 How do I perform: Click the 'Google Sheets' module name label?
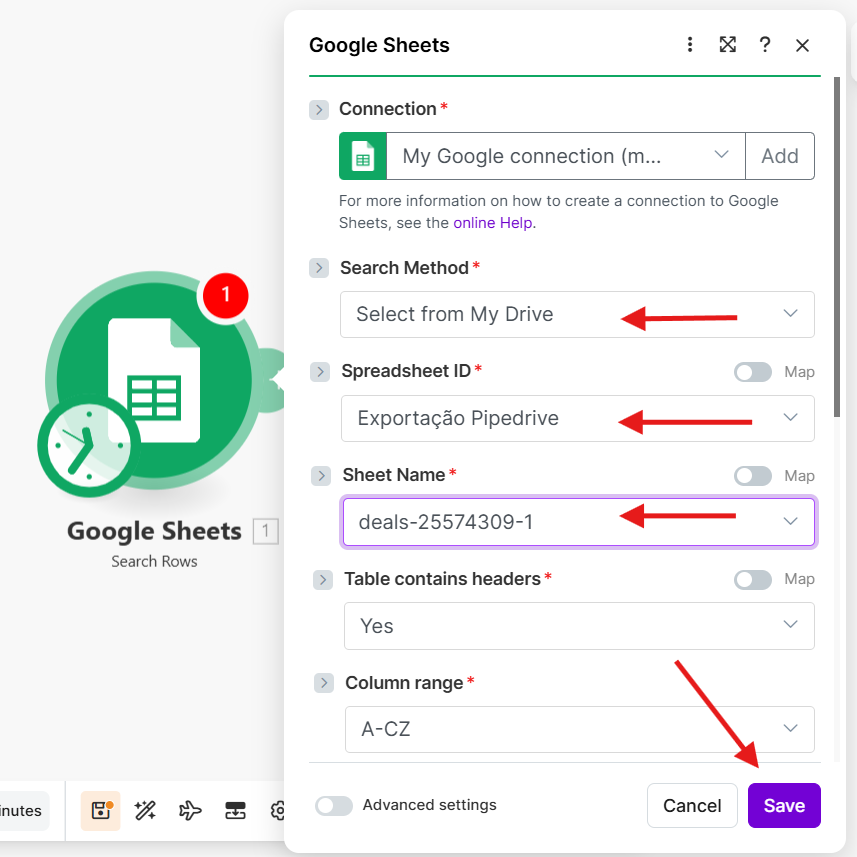(x=154, y=531)
